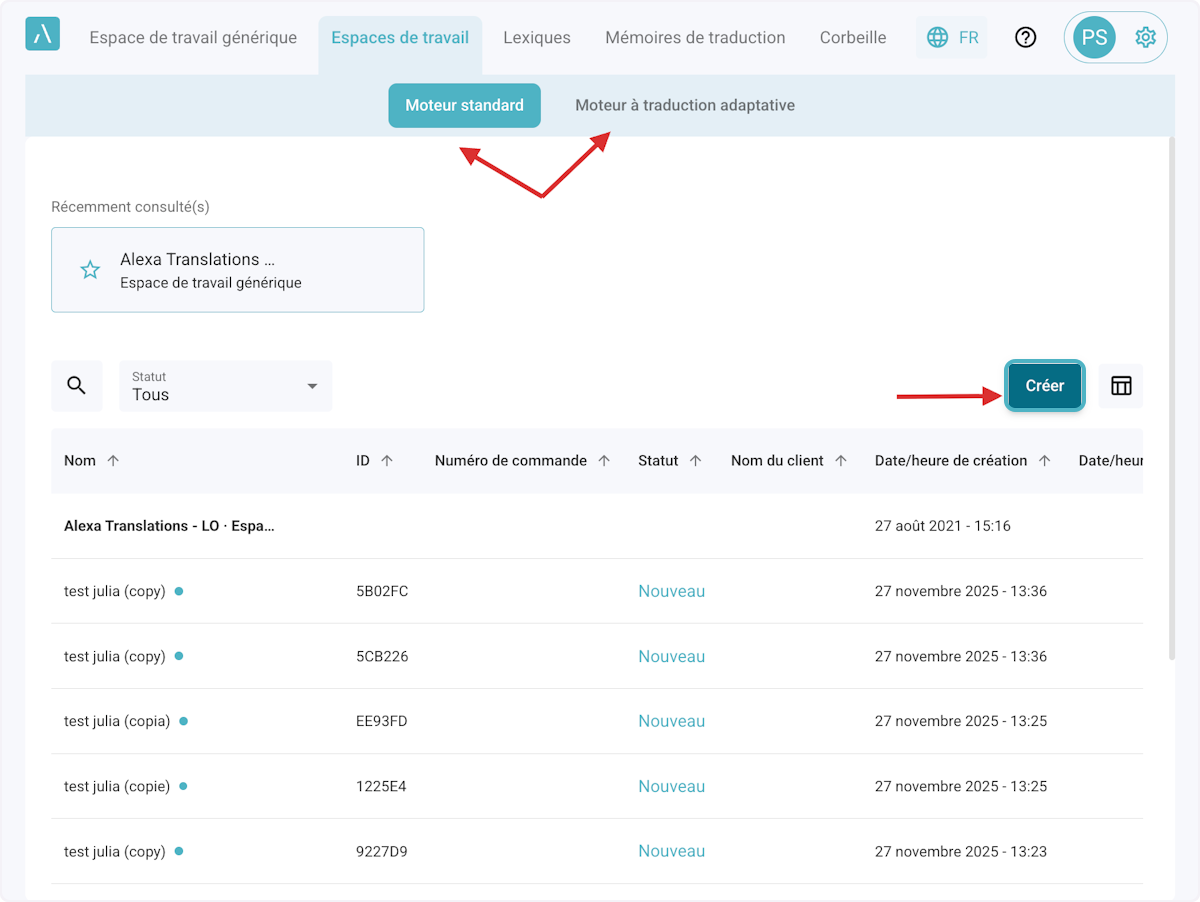Star the Alexa Translations recent workspace
The image size is (1200, 902).
(90, 270)
